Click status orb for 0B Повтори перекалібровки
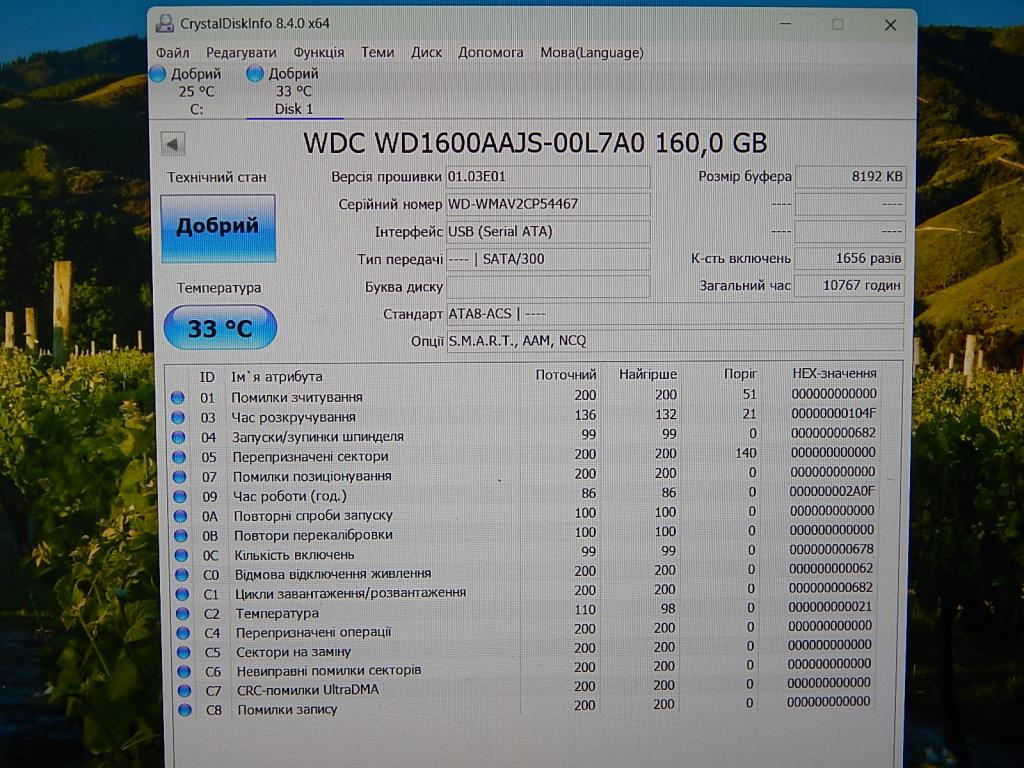Viewport: 1024px width, 768px height. click(181, 536)
